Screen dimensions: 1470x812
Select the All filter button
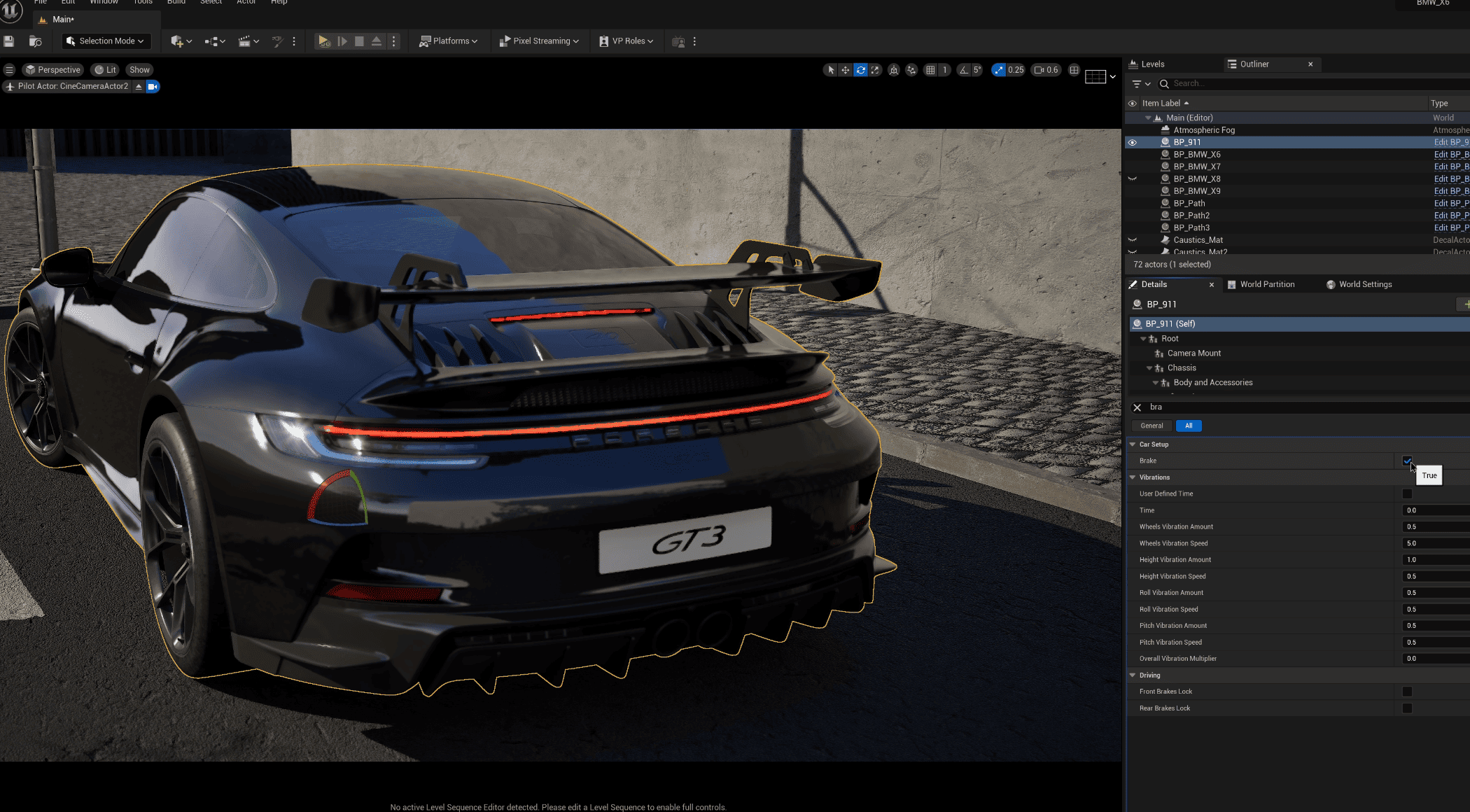[x=1189, y=426]
